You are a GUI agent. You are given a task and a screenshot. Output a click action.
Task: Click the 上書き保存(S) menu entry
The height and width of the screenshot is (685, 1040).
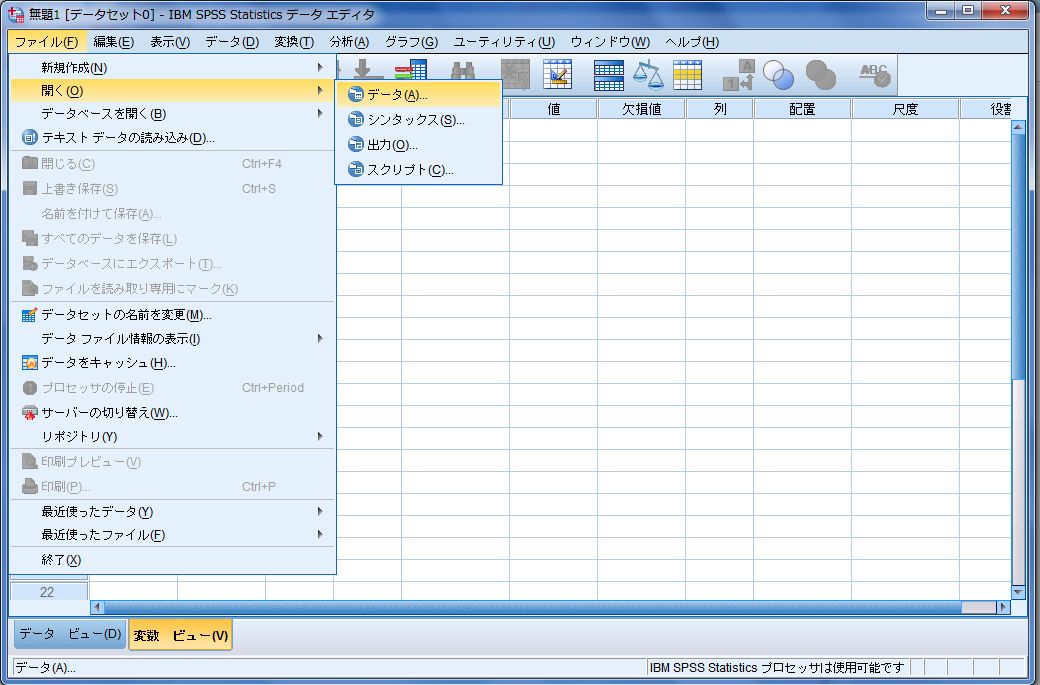click(x=172, y=188)
